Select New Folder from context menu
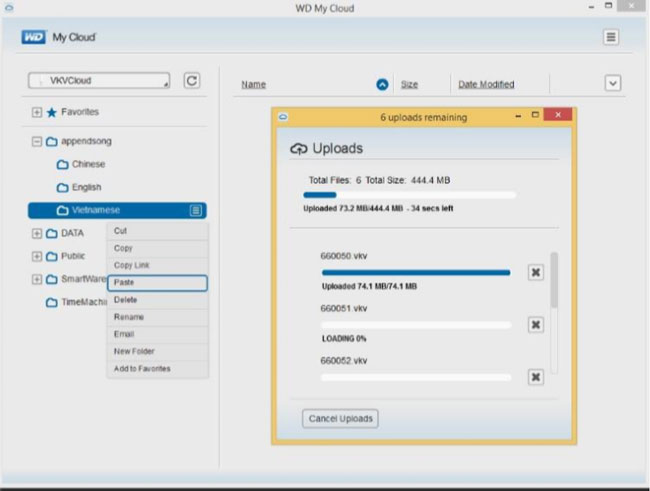Viewport: 650px width, 491px height. tap(157, 351)
